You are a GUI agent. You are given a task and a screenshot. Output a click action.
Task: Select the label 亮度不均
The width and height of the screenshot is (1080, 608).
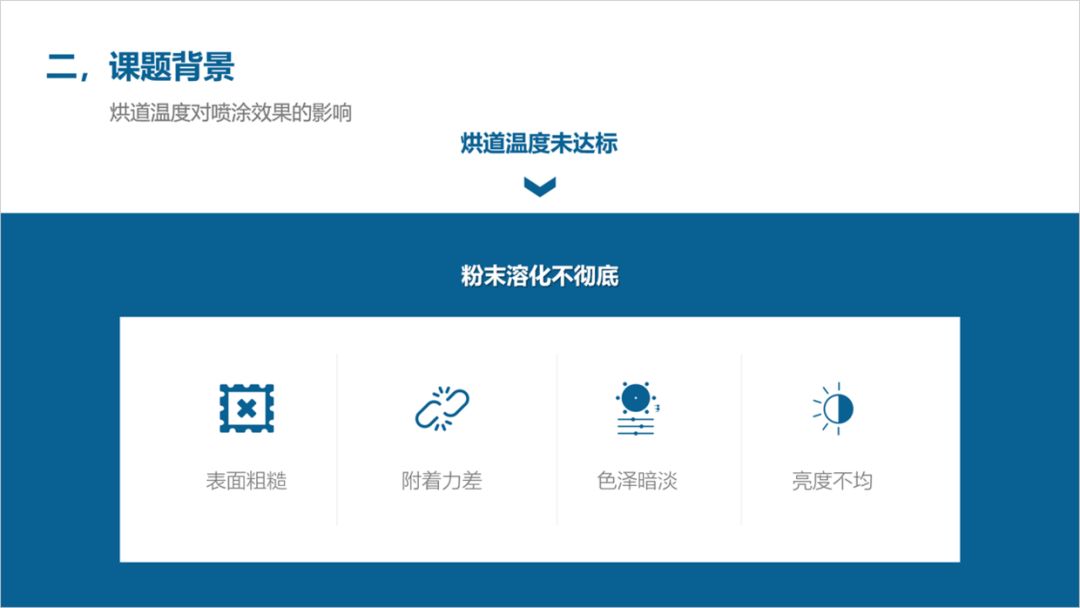click(x=833, y=481)
